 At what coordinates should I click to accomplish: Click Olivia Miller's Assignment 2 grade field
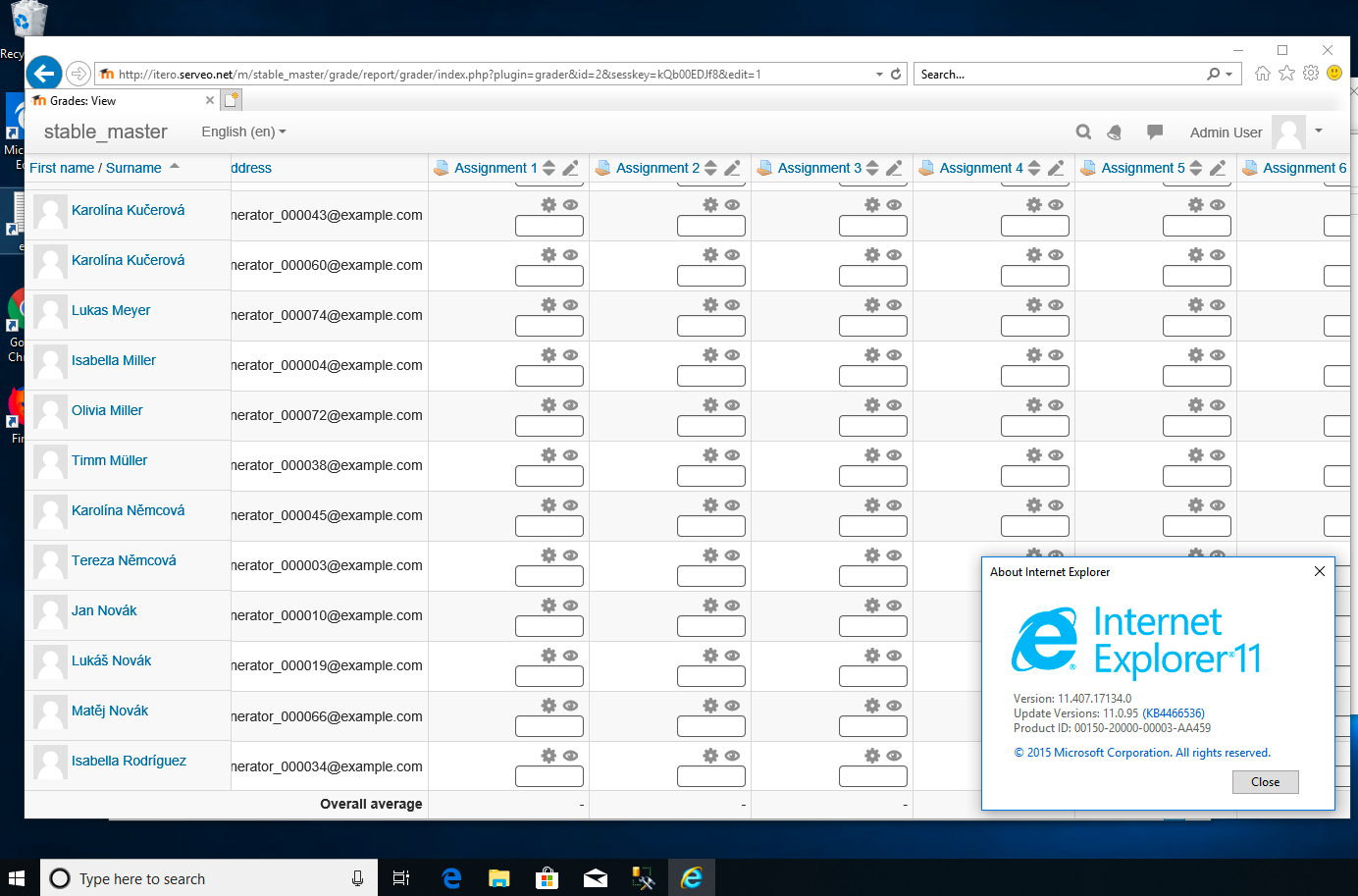(711, 426)
